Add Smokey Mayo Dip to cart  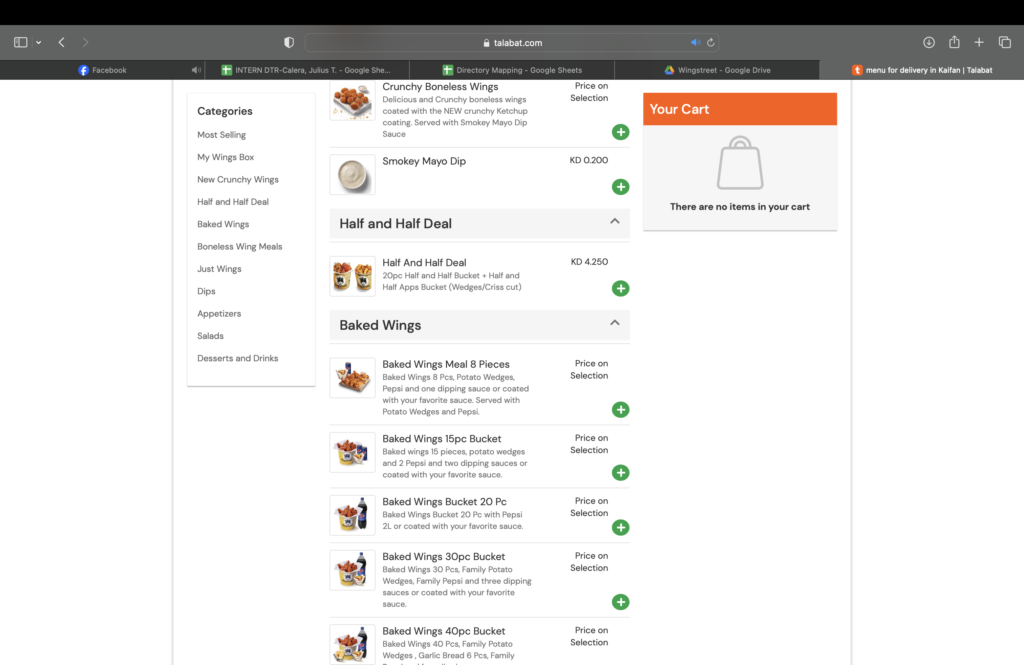(620, 187)
